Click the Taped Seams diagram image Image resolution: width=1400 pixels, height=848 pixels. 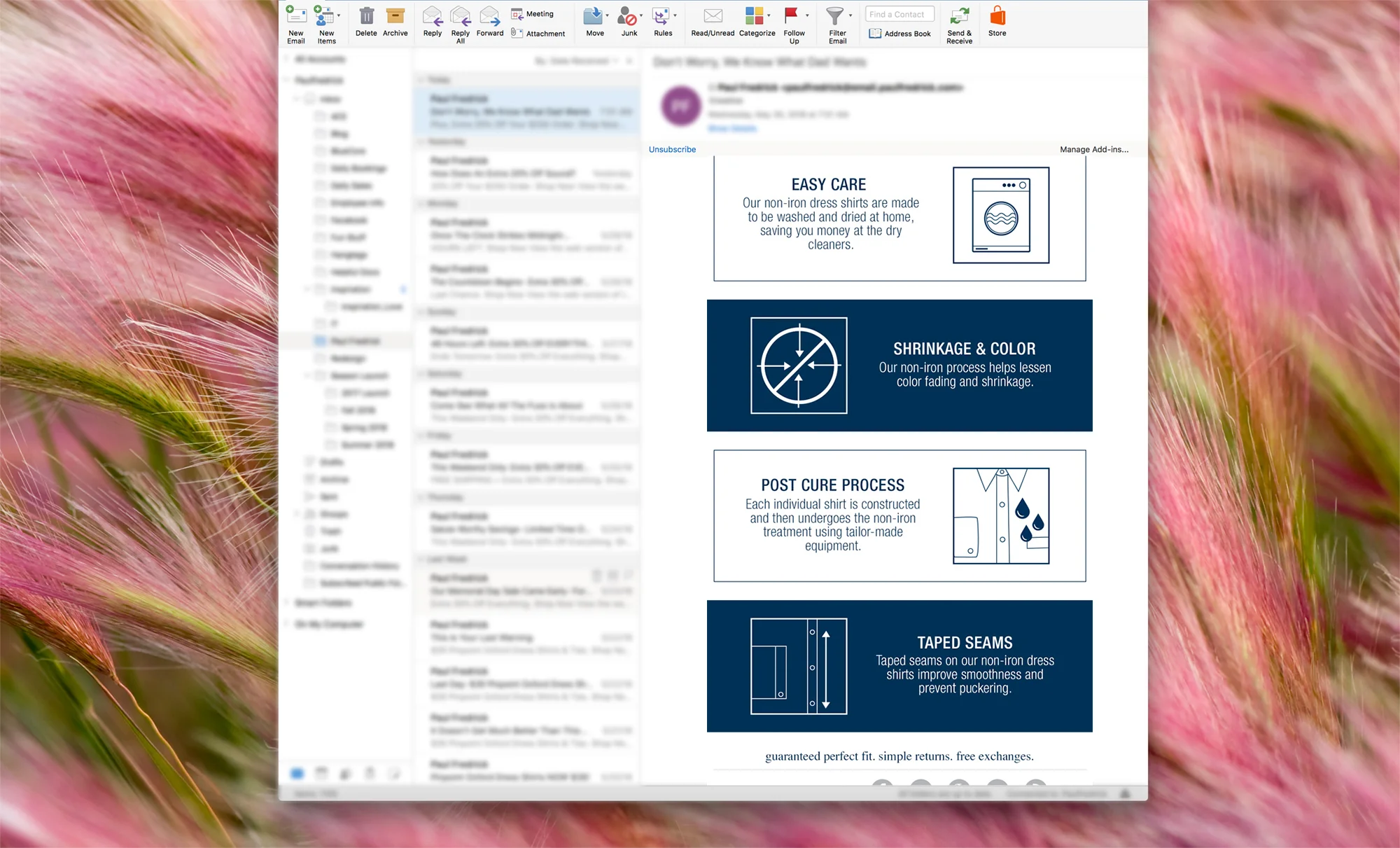point(799,666)
